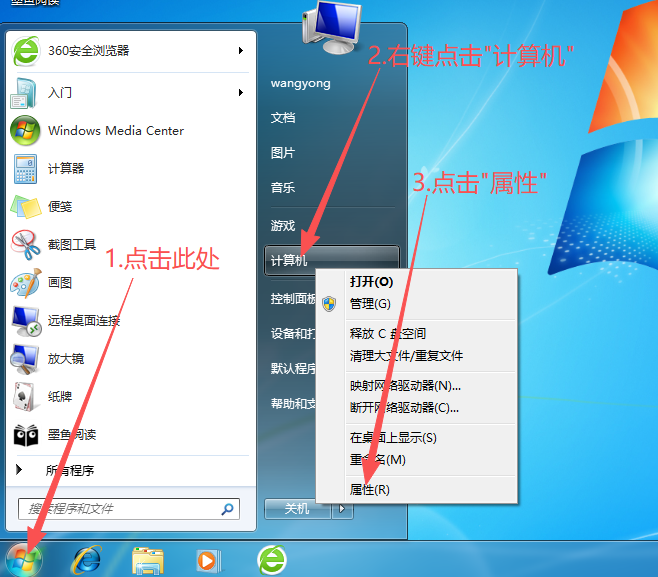The image size is (658, 577).
Task: Open 设备和打印机 devices link
Action: point(293,334)
